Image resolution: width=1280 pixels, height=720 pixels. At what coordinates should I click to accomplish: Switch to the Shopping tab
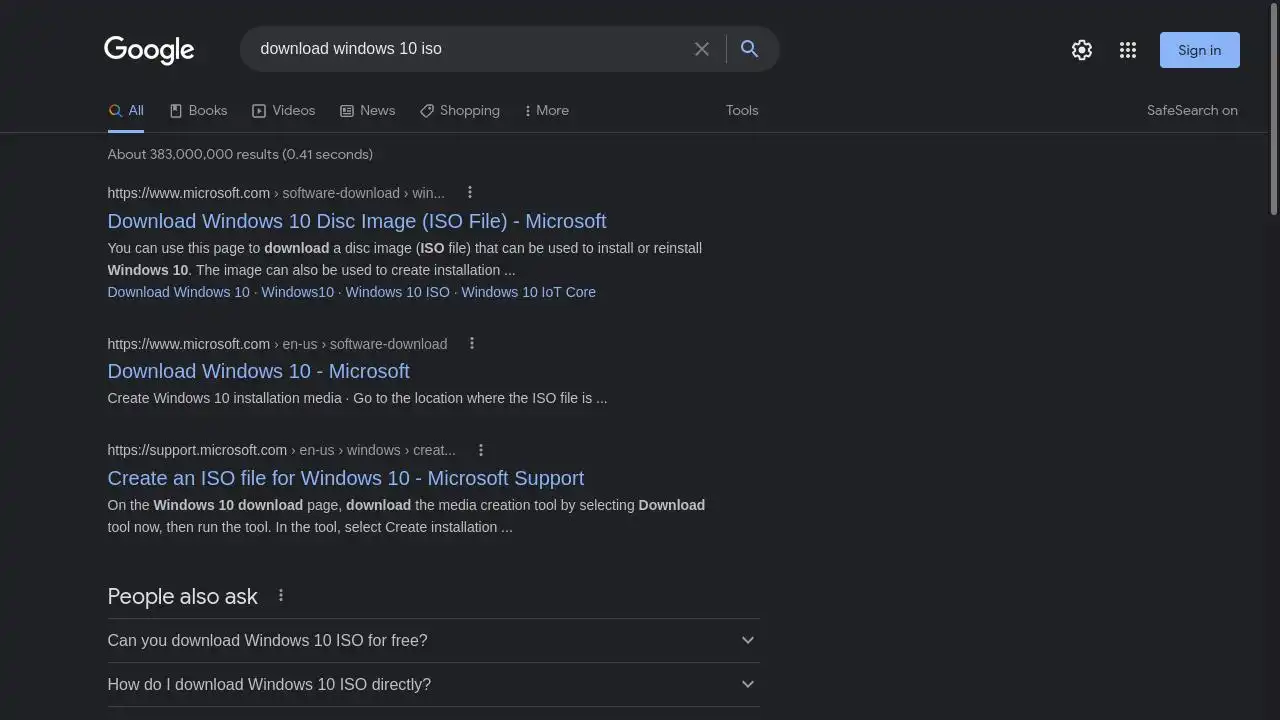(x=460, y=111)
